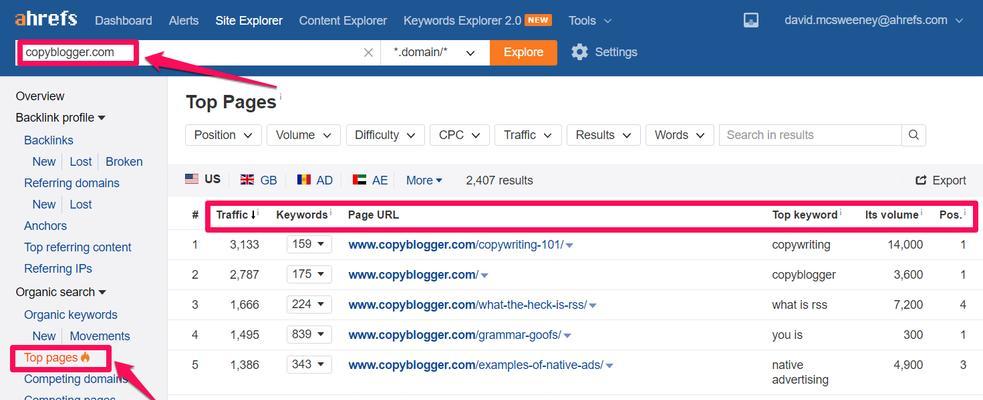Open the Position filter dropdown

point(223,135)
